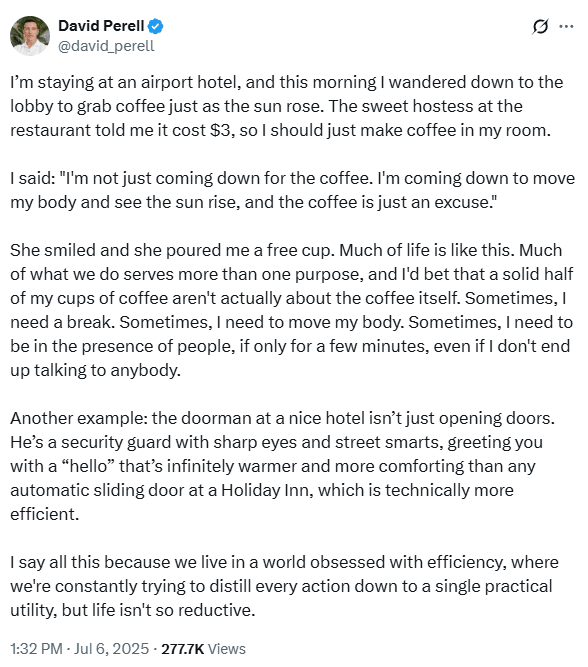The image size is (588, 667).
Task: Click the word Views in the footer
Action: coord(227,649)
